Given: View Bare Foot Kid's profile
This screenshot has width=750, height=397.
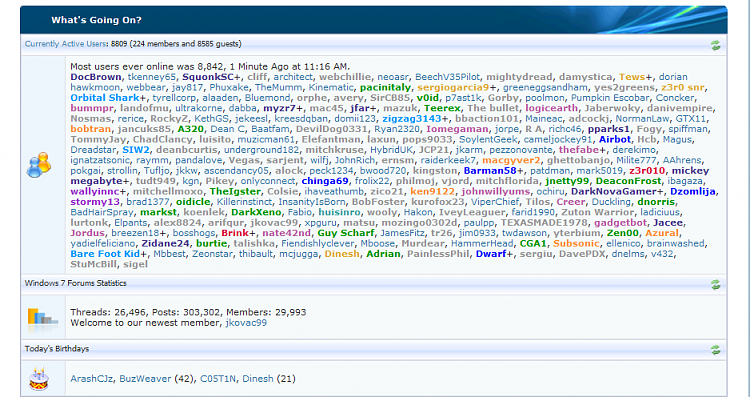Looking at the screenshot, I should (105, 254).
